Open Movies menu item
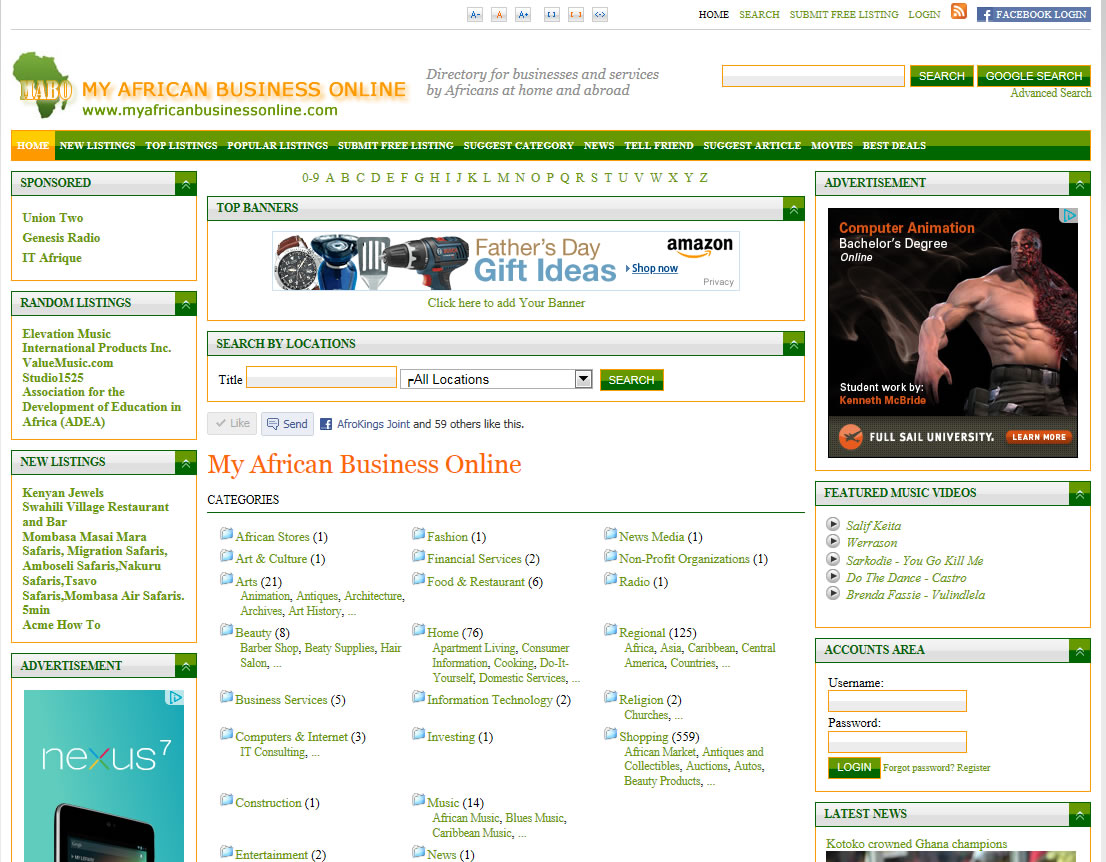This screenshot has width=1106, height=862. click(832, 145)
